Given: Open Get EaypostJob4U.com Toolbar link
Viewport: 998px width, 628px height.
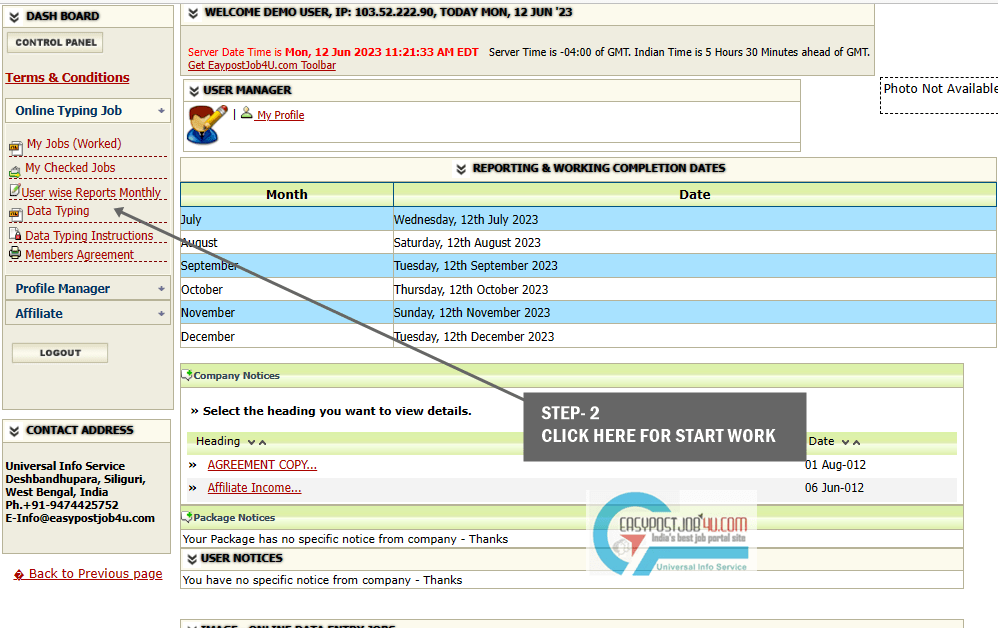Looking at the screenshot, I should (262, 66).
